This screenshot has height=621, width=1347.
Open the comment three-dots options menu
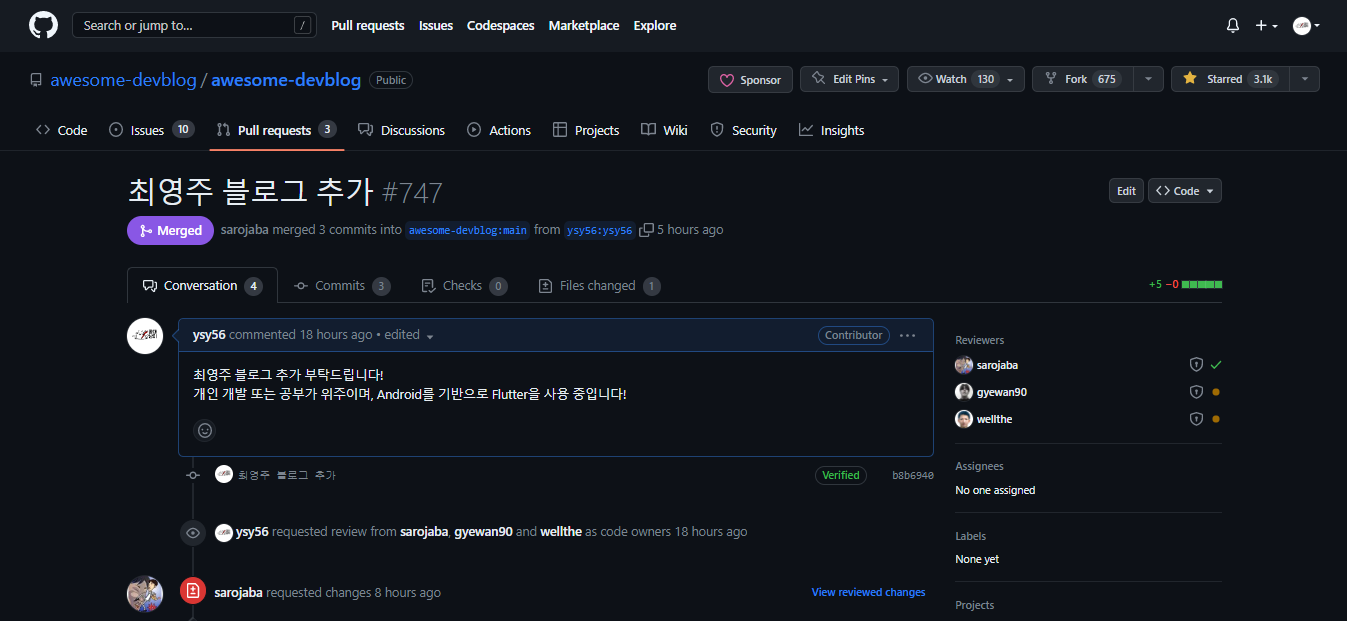pyautogui.click(x=907, y=335)
